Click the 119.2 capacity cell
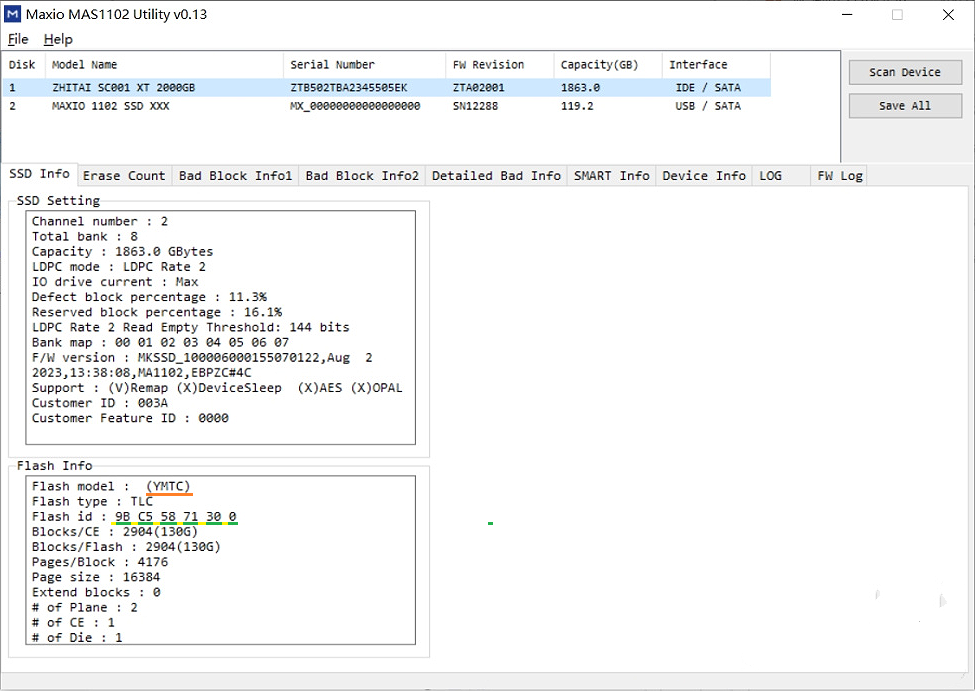The height and width of the screenshot is (691, 975). pyautogui.click(x=577, y=106)
